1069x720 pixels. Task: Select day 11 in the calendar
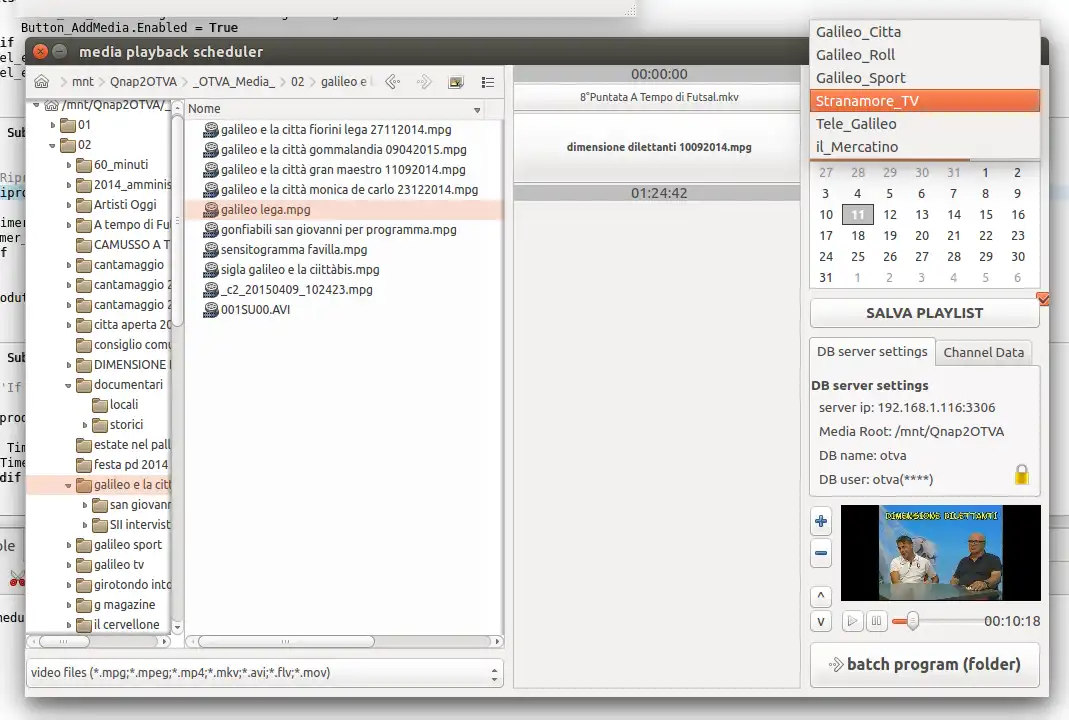click(x=858, y=215)
